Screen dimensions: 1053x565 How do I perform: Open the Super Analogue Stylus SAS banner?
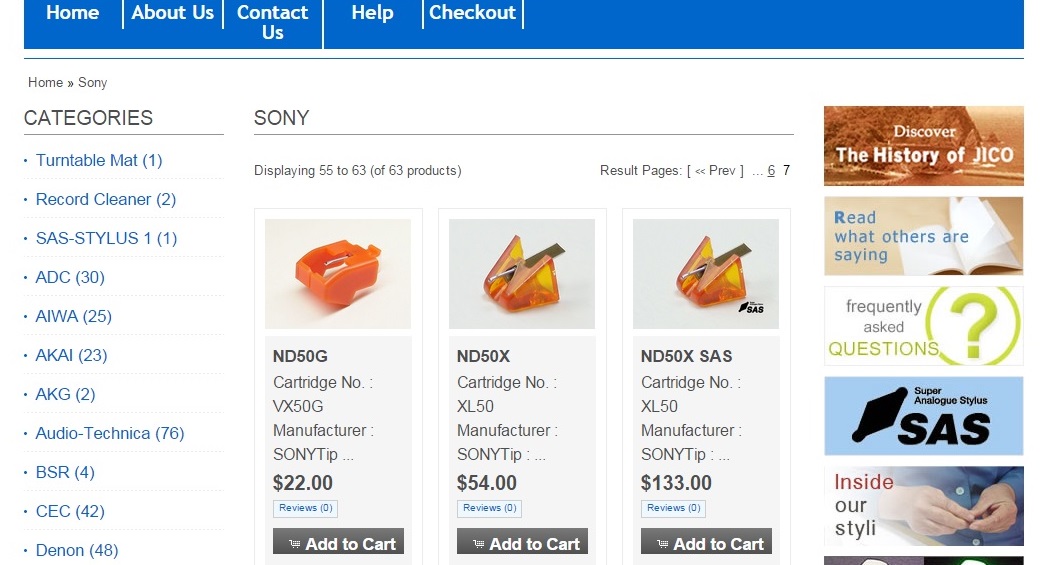[923, 416]
